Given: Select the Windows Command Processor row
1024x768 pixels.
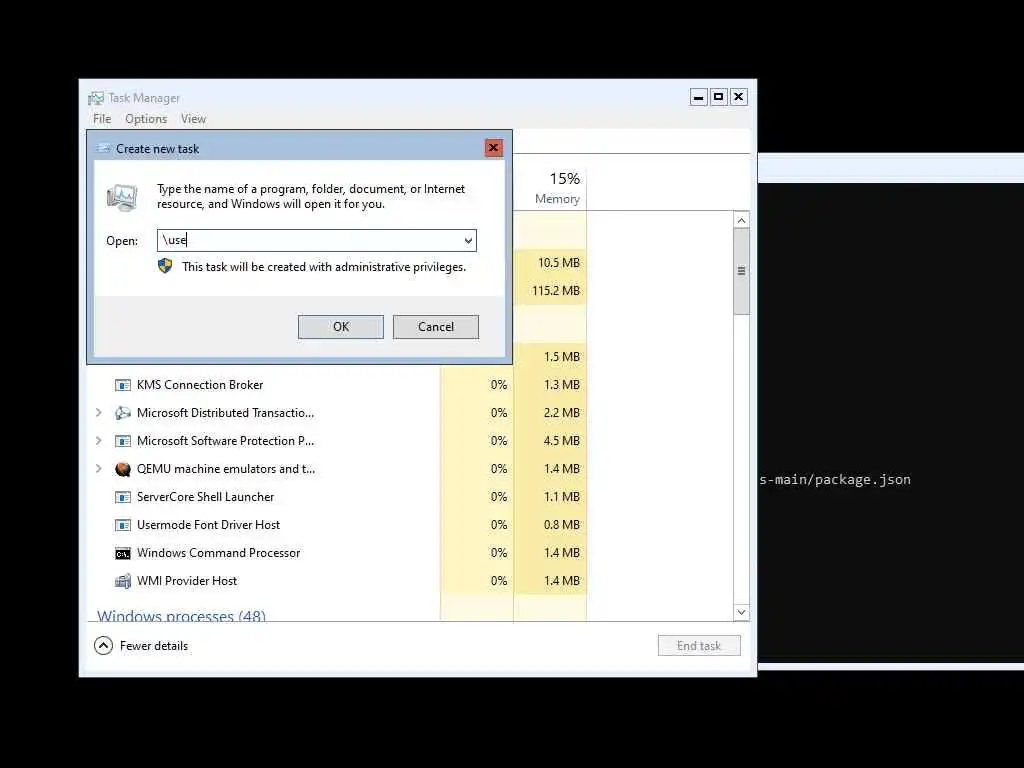Looking at the screenshot, I should (x=337, y=553).
